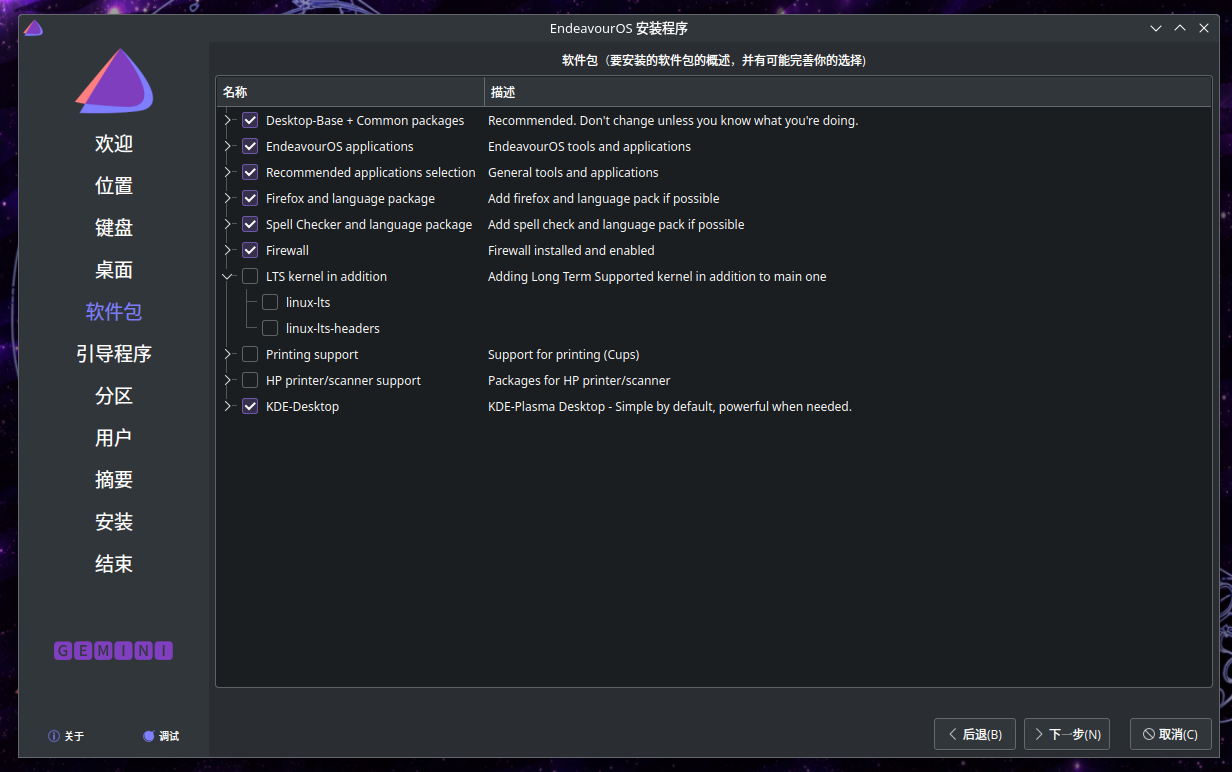The width and height of the screenshot is (1232, 772).
Task: Click 'Add spell check and language pack' description
Action: click(616, 224)
